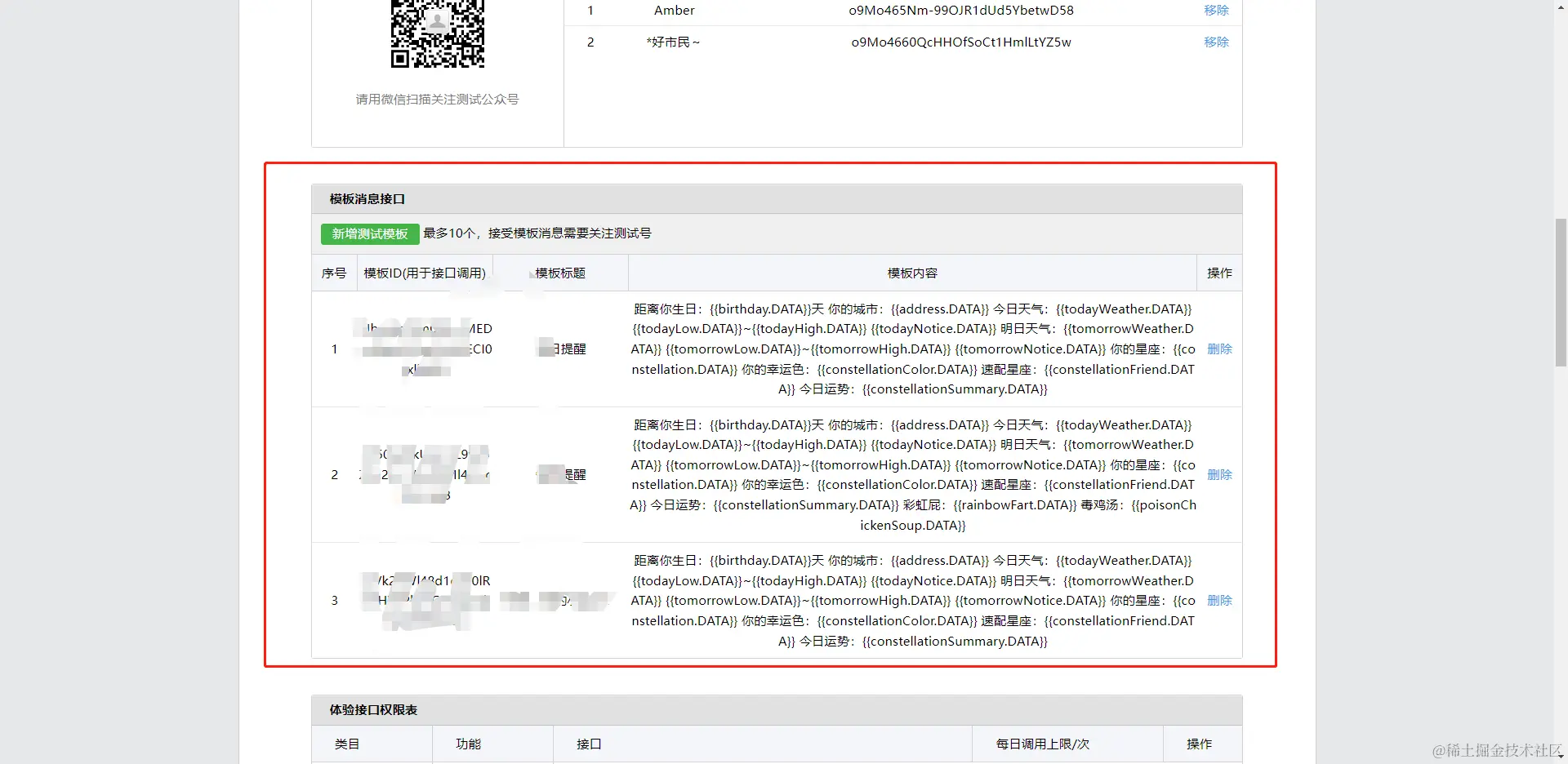Image resolution: width=1568 pixels, height=764 pixels.
Task: Click the 接口 column header
Action: (588, 744)
